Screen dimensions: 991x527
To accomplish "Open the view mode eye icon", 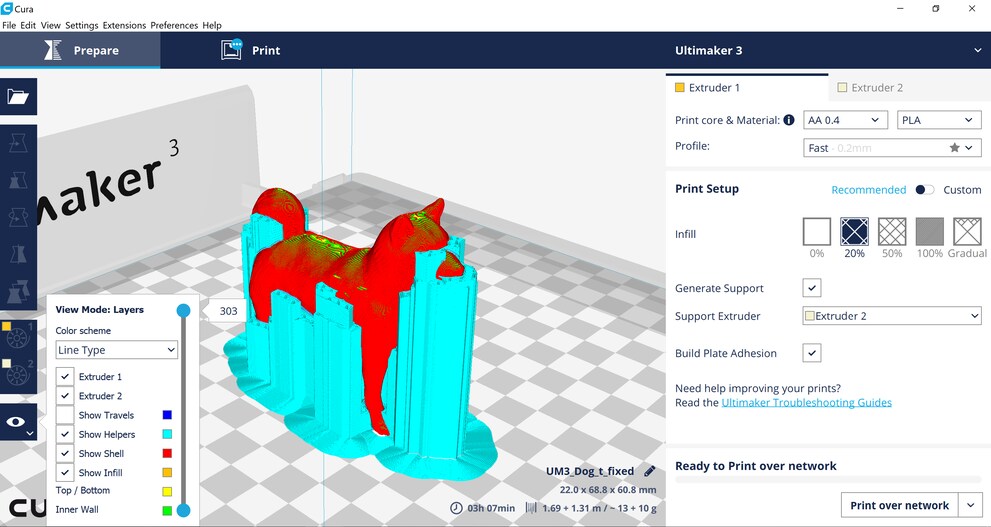I will [x=18, y=422].
